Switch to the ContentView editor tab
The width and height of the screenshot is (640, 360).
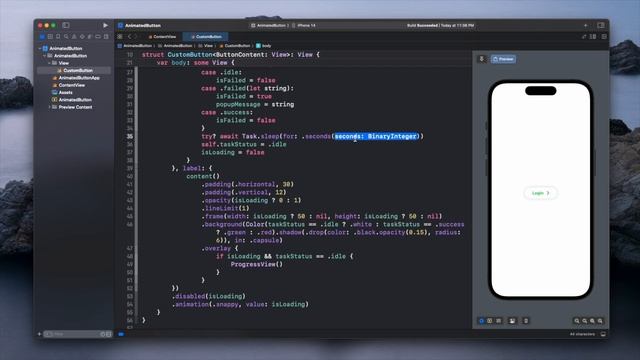tap(162, 37)
